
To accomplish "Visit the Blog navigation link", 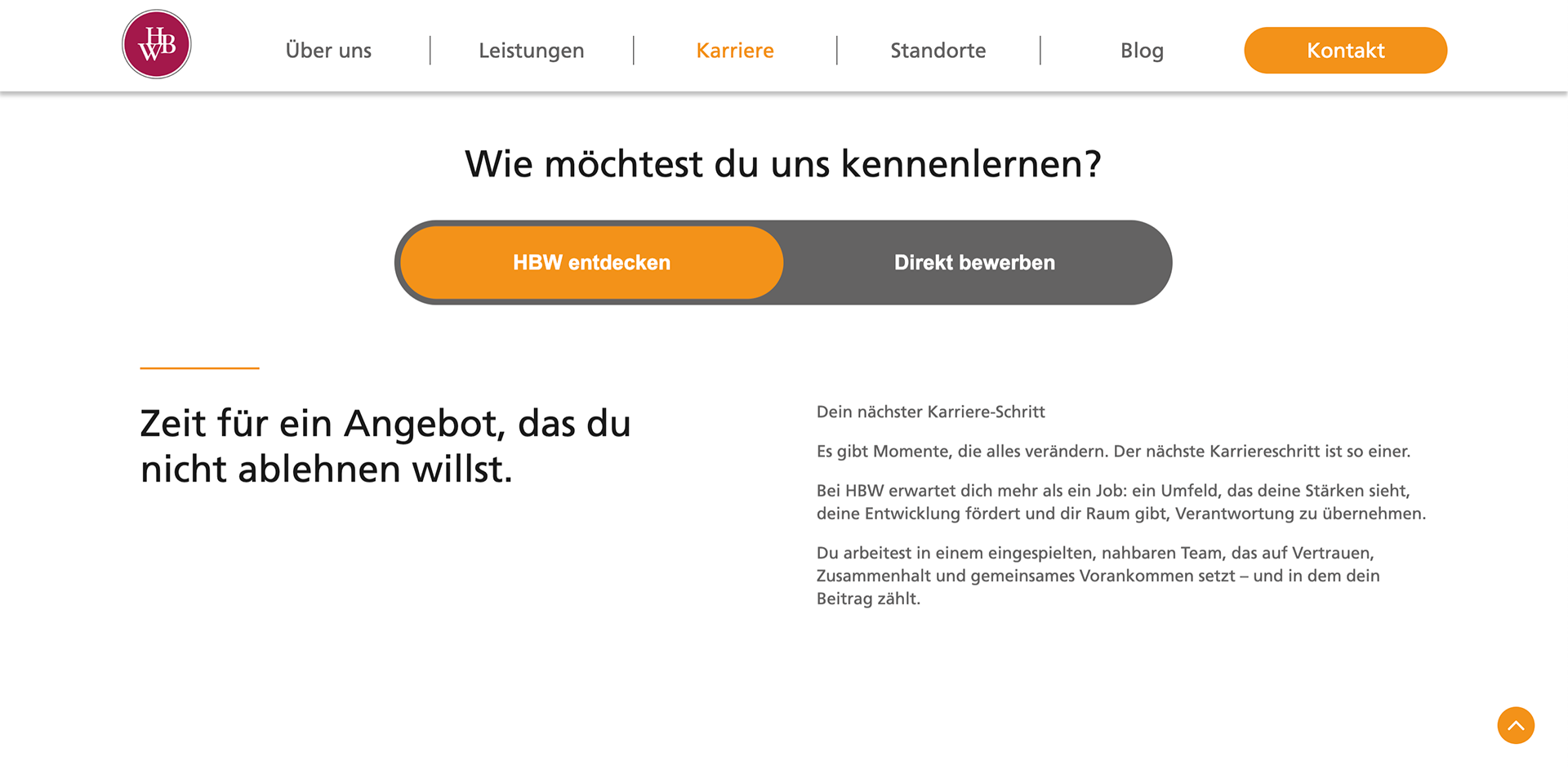I will tap(1142, 51).
